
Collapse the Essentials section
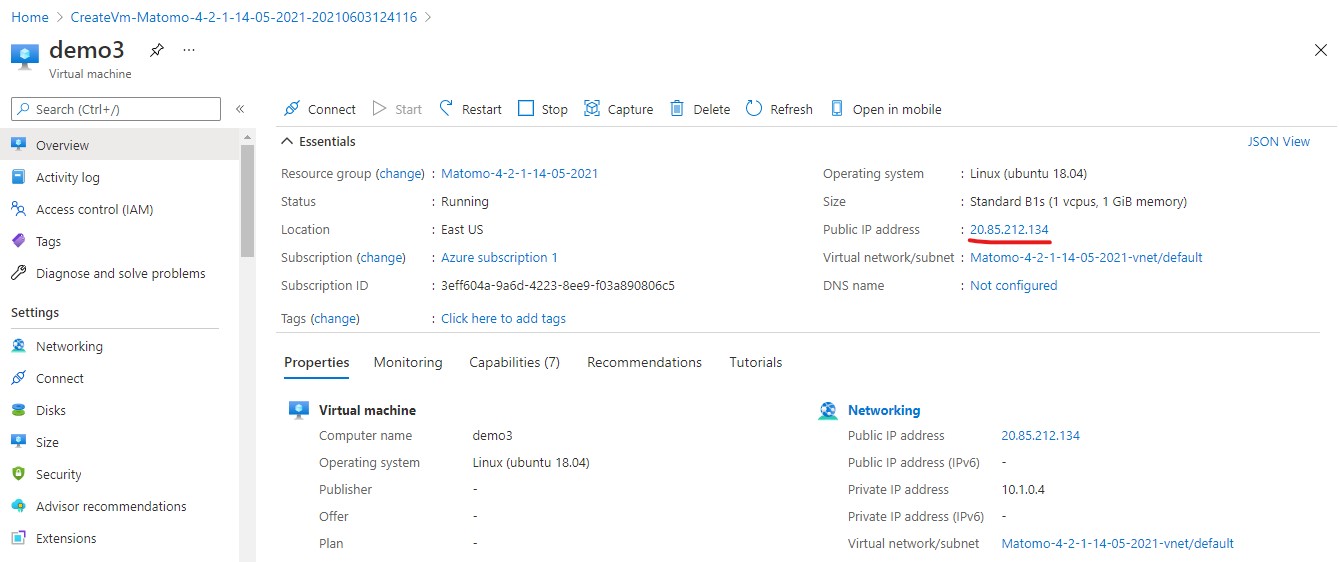(288, 142)
